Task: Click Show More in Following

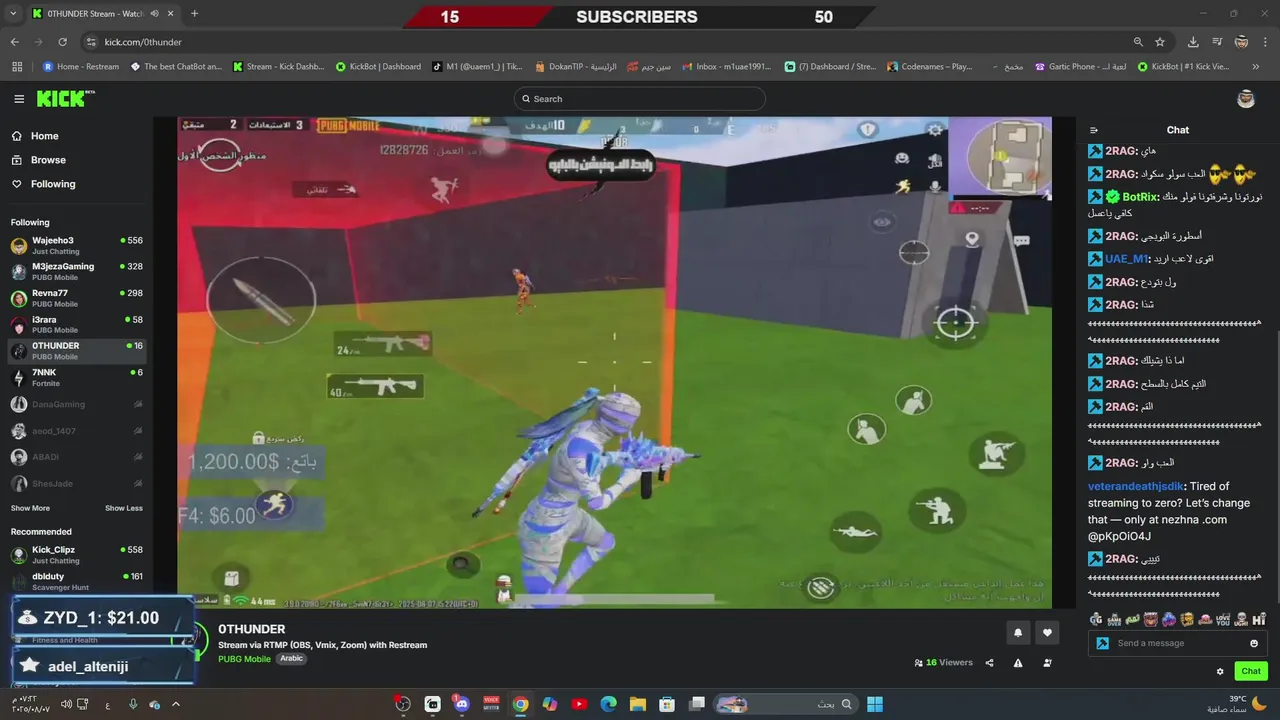Action: pyautogui.click(x=30, y=508)
